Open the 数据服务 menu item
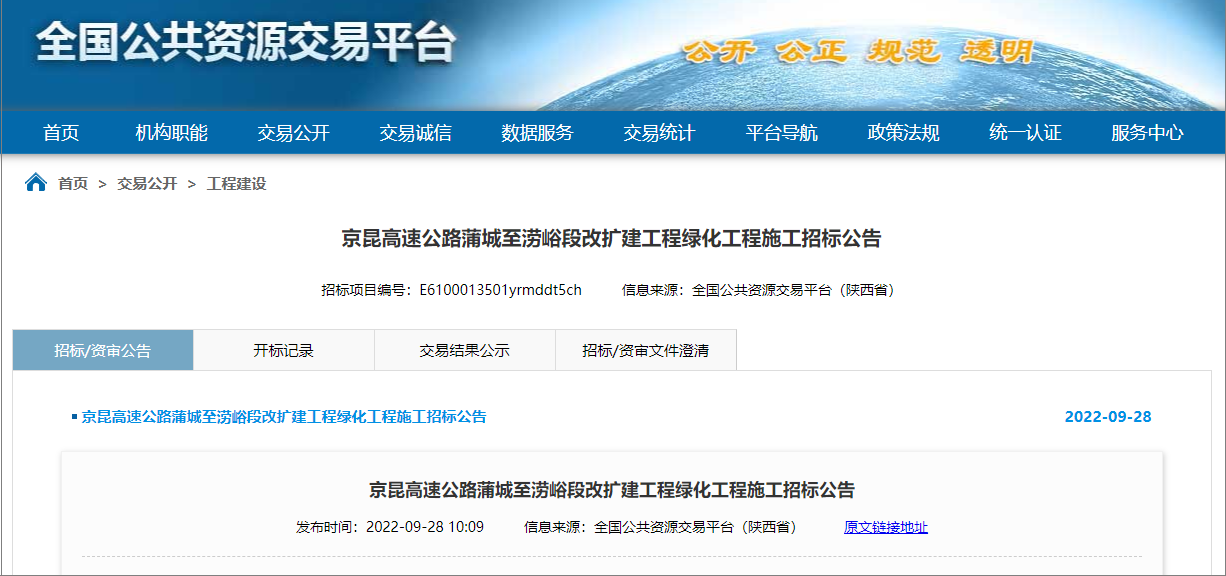 537,133
